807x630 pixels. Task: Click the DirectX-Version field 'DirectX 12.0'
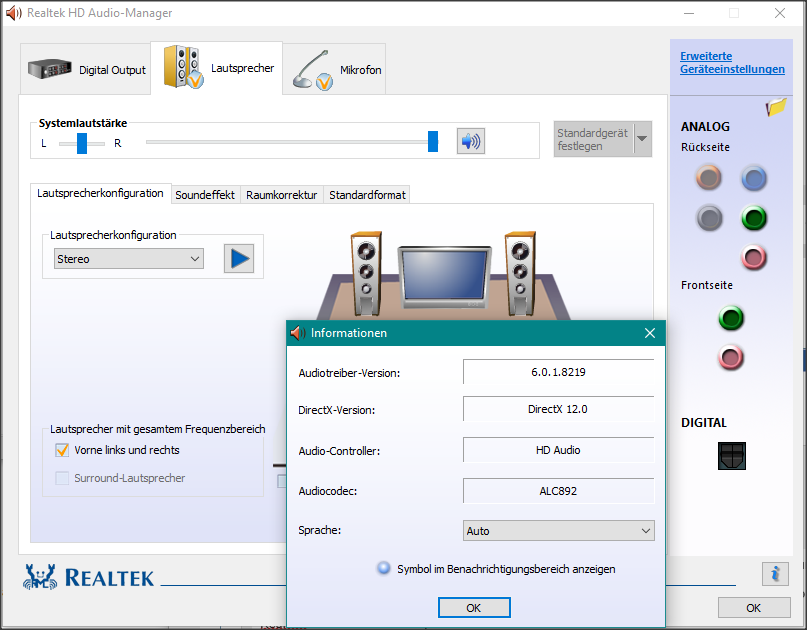coord(558,409)
